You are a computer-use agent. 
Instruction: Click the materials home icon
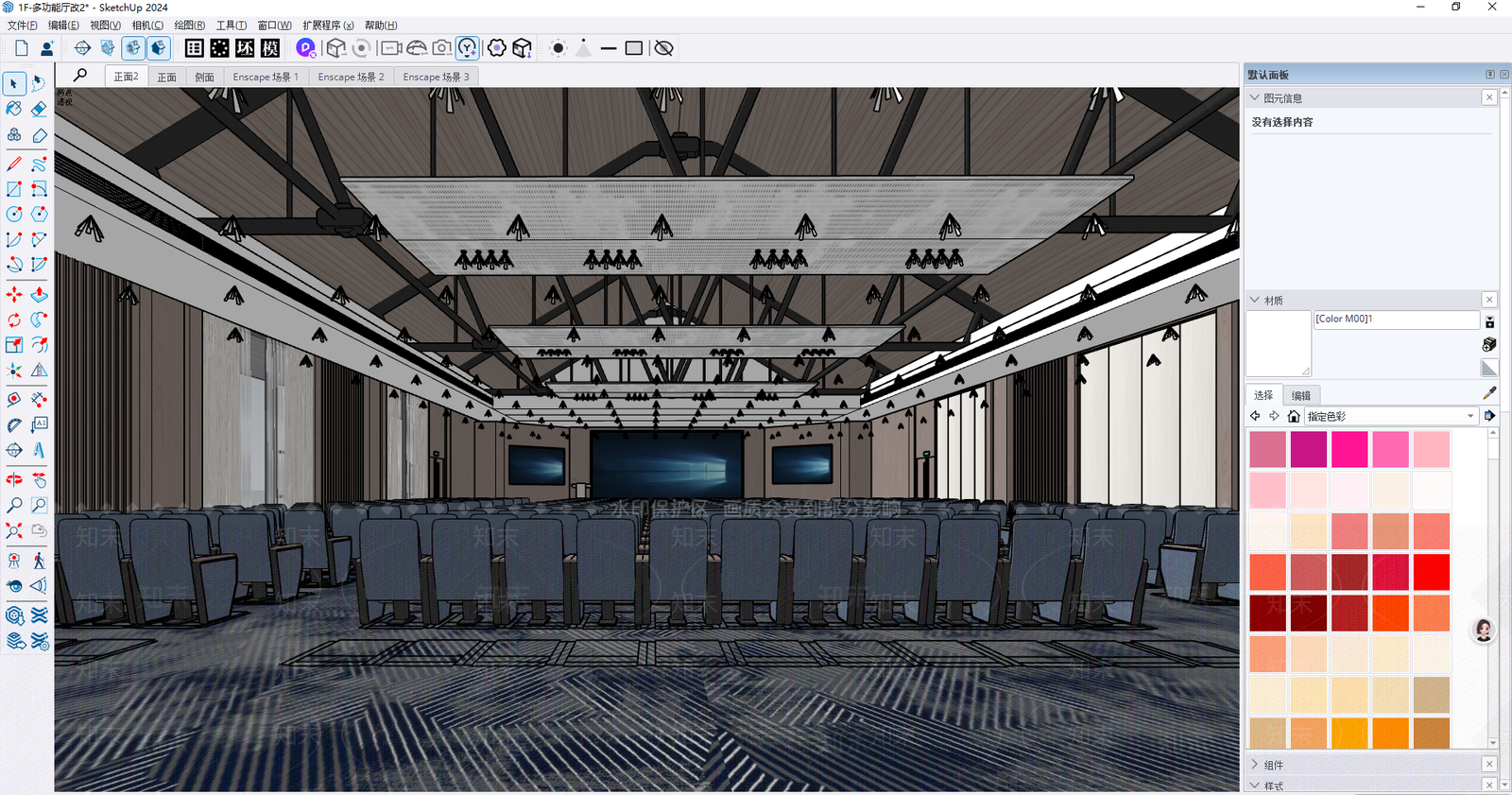click(x=1294, y=416)
